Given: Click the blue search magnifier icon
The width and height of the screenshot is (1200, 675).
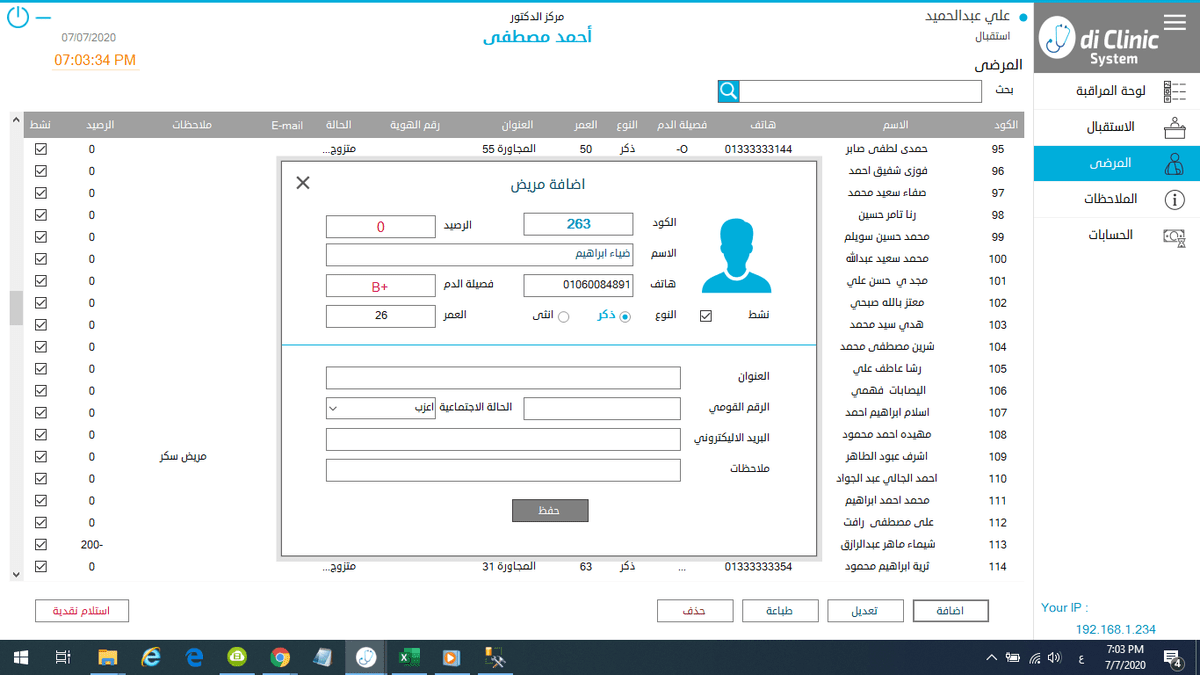Looking at the screenshot, I should click(x=729, y=91).
